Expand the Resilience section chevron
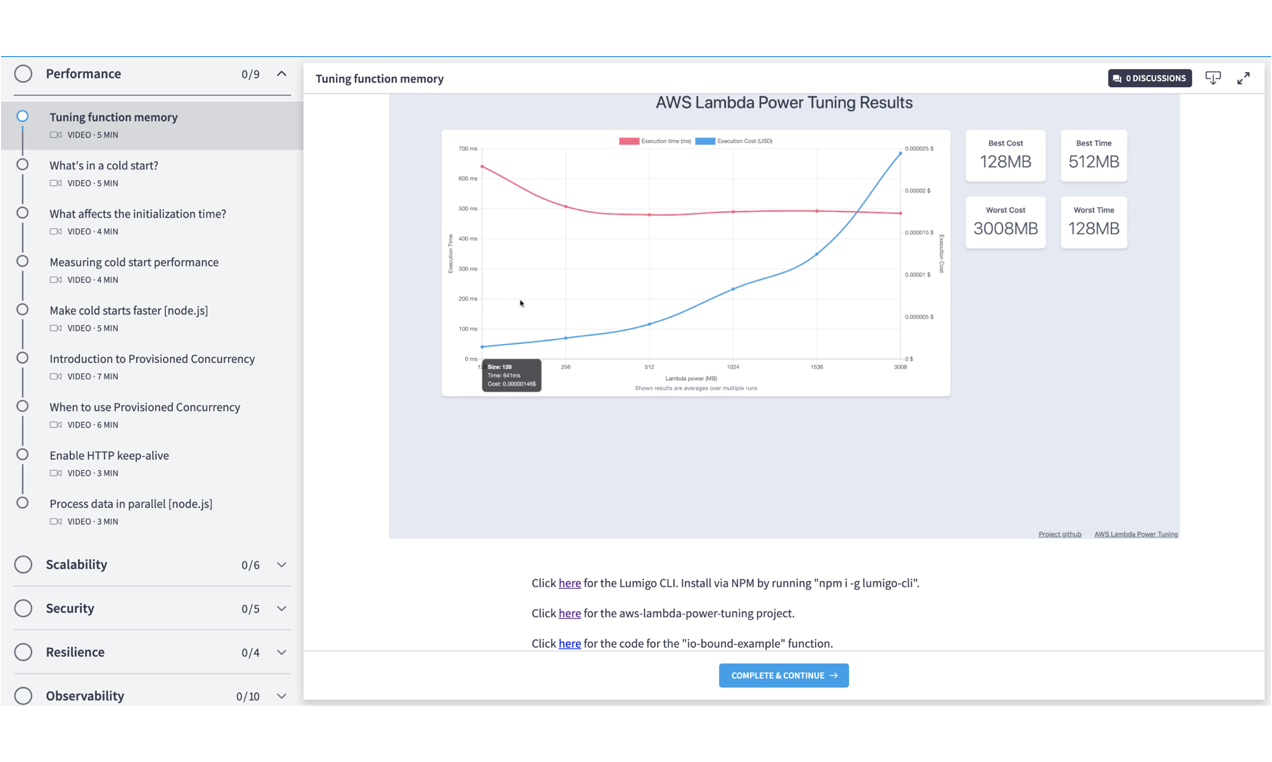Screen dimensions: 1272x762 point(281,653)
